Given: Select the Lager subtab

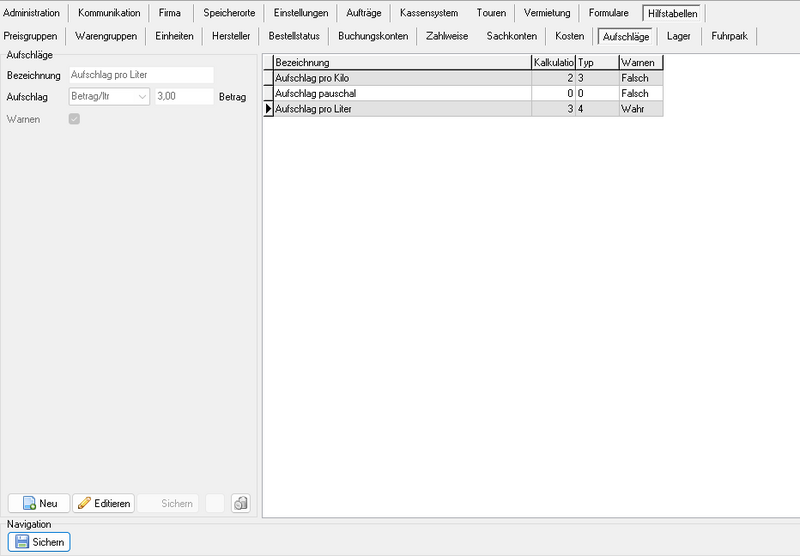Looking at the screenshot, I should (x=678, y=36).
